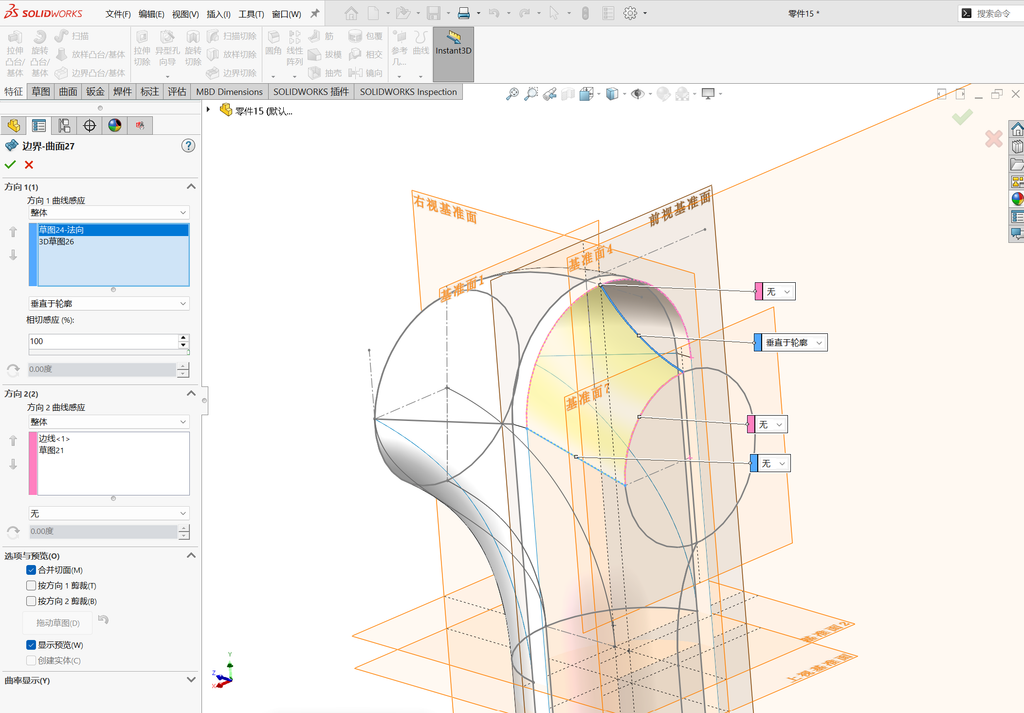Toggle the 创建实体 checkbox
This screenshot has height=713, width=1024.
(31, 661)
